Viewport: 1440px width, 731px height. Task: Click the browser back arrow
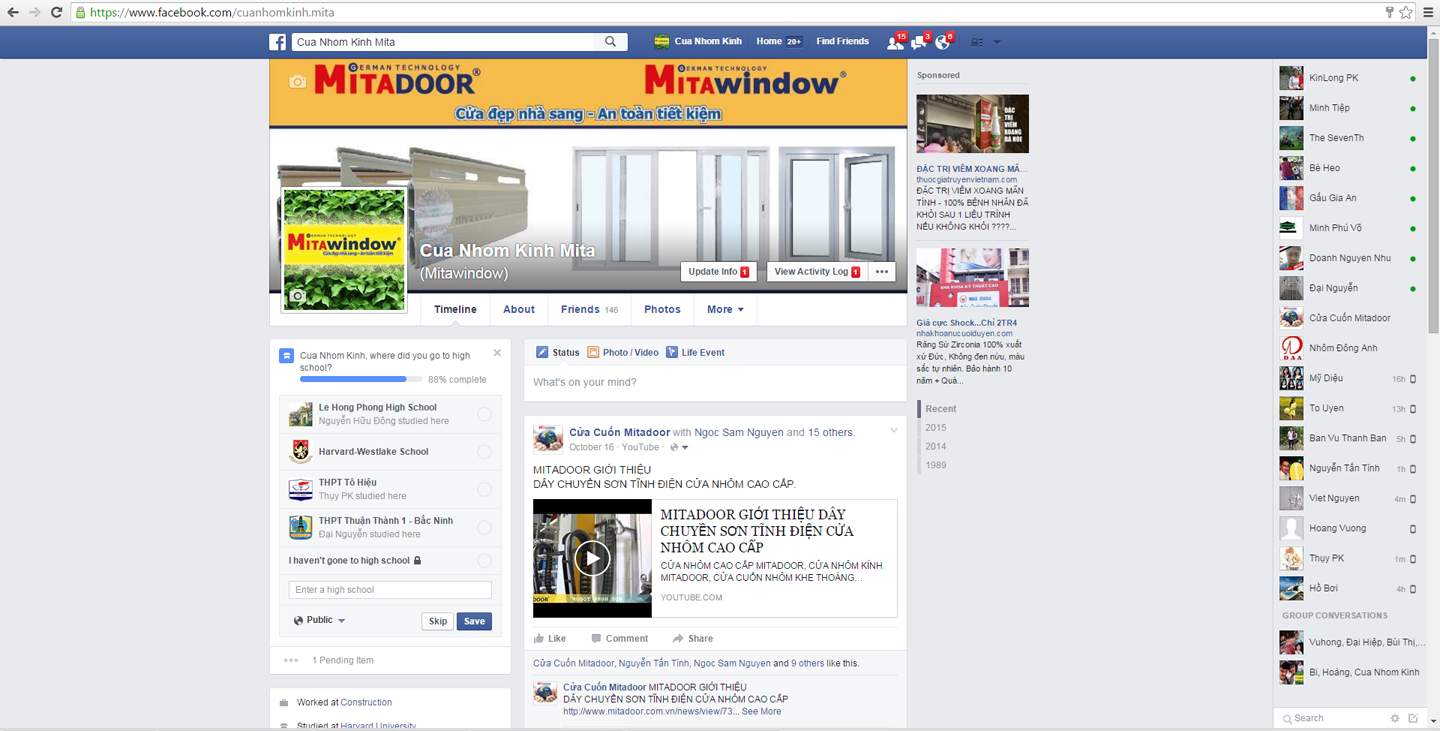coord(13,12)
